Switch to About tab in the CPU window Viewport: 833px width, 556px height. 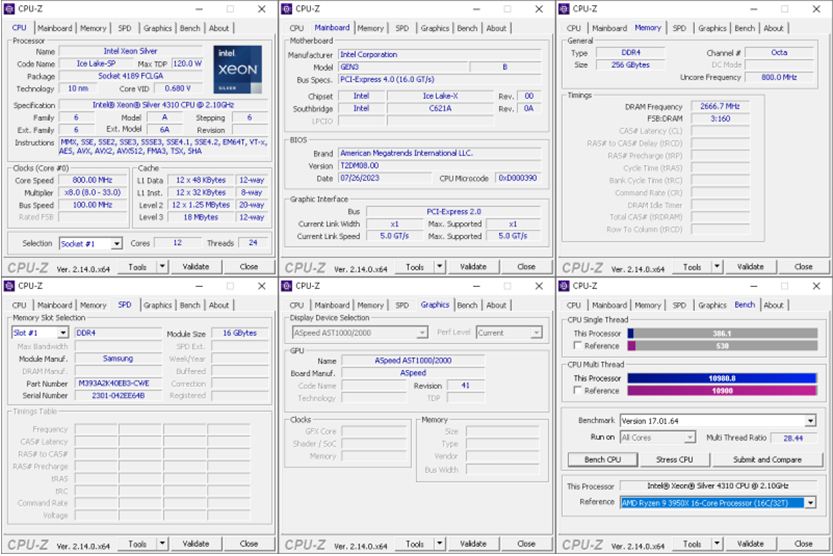(218, 28)
